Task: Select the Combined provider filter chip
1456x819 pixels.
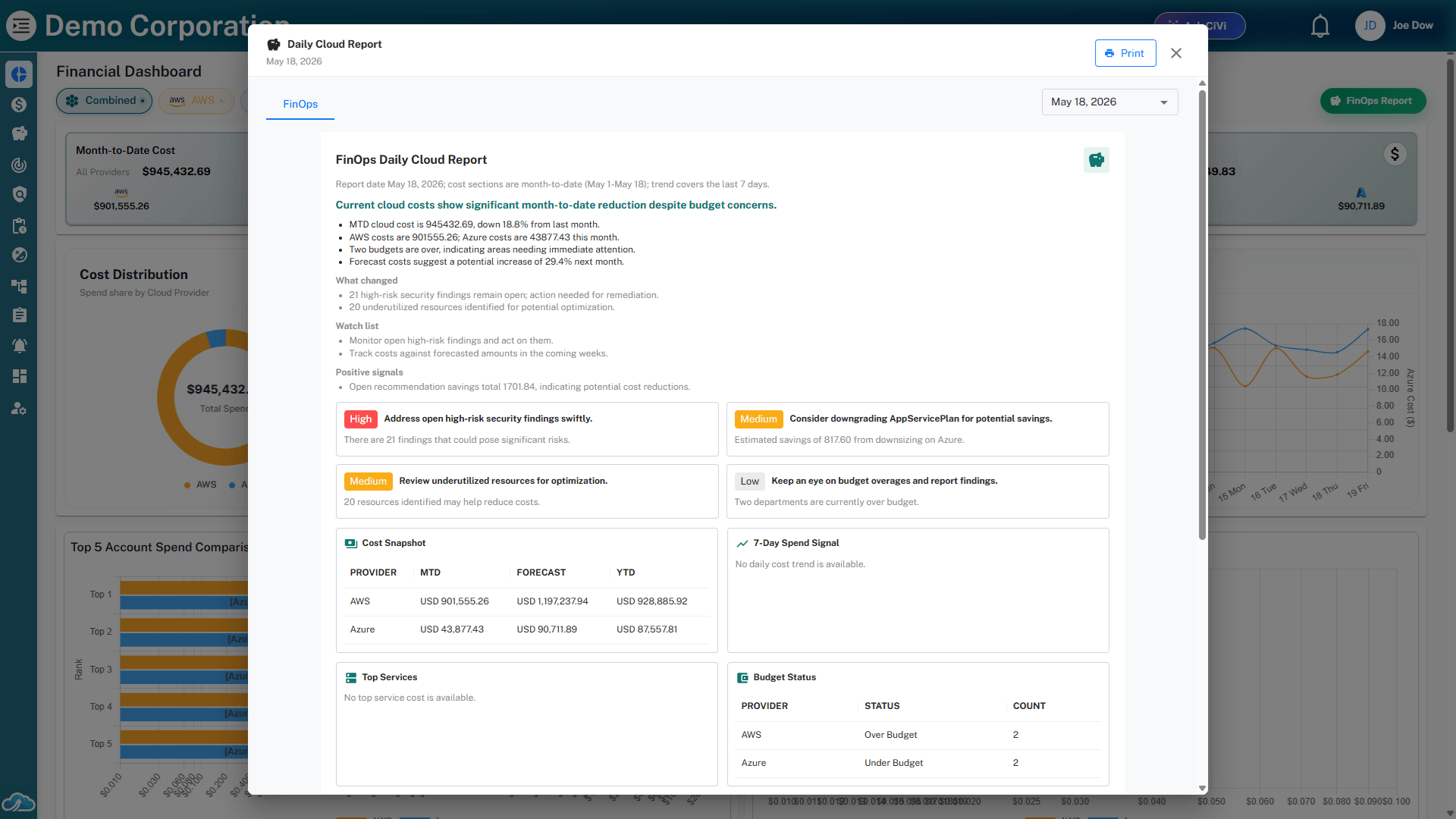Action: coord(104,101)
